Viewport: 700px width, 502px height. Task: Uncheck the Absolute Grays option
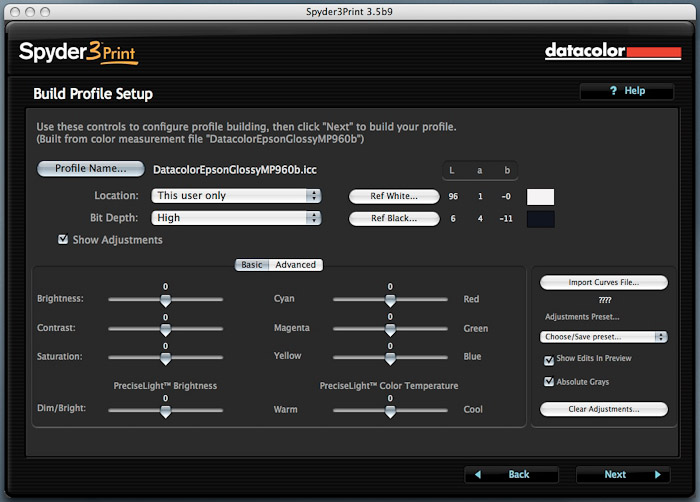[548, 382]
